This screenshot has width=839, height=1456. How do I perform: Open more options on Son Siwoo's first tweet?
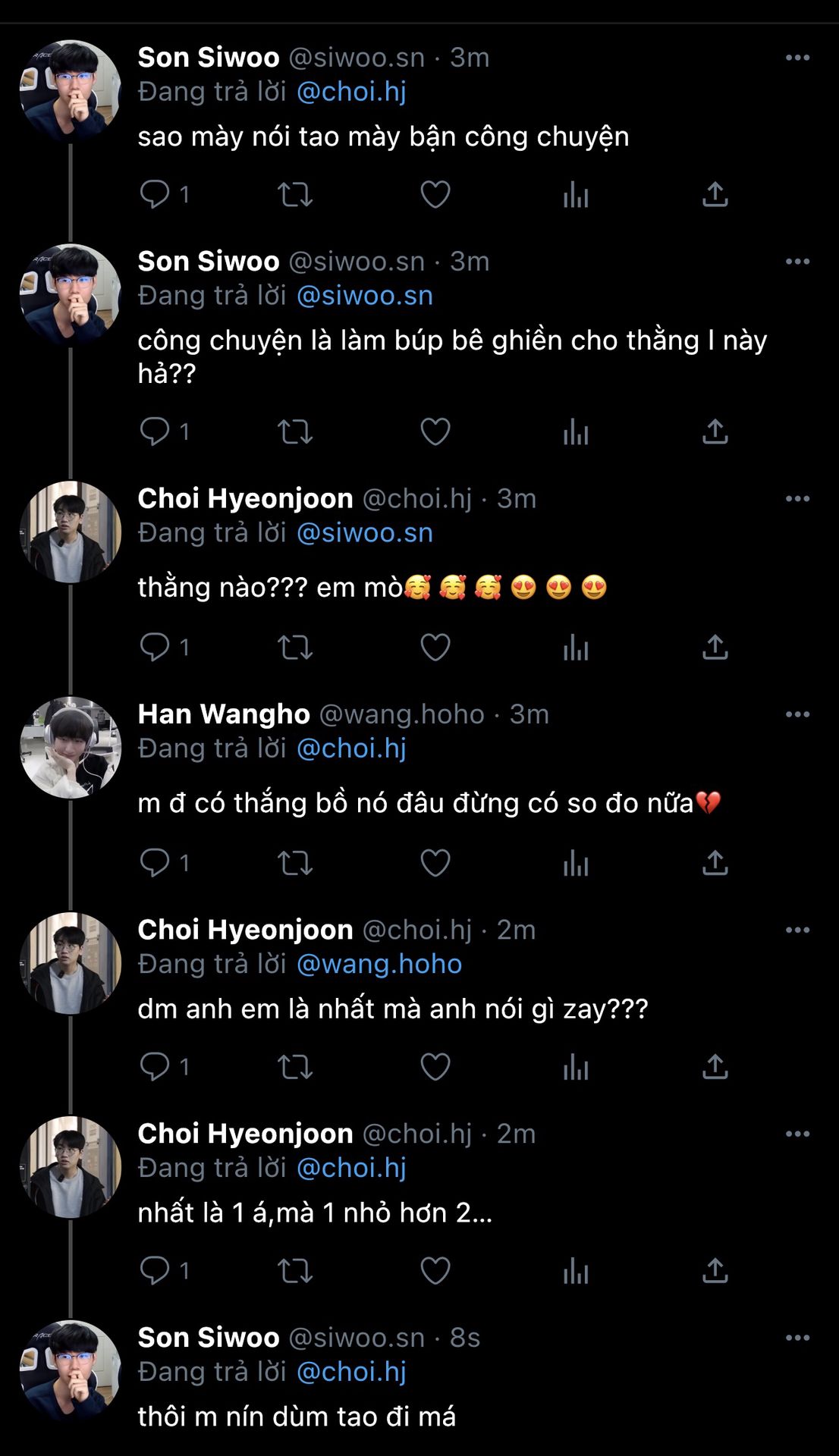(x=797, y=58)
